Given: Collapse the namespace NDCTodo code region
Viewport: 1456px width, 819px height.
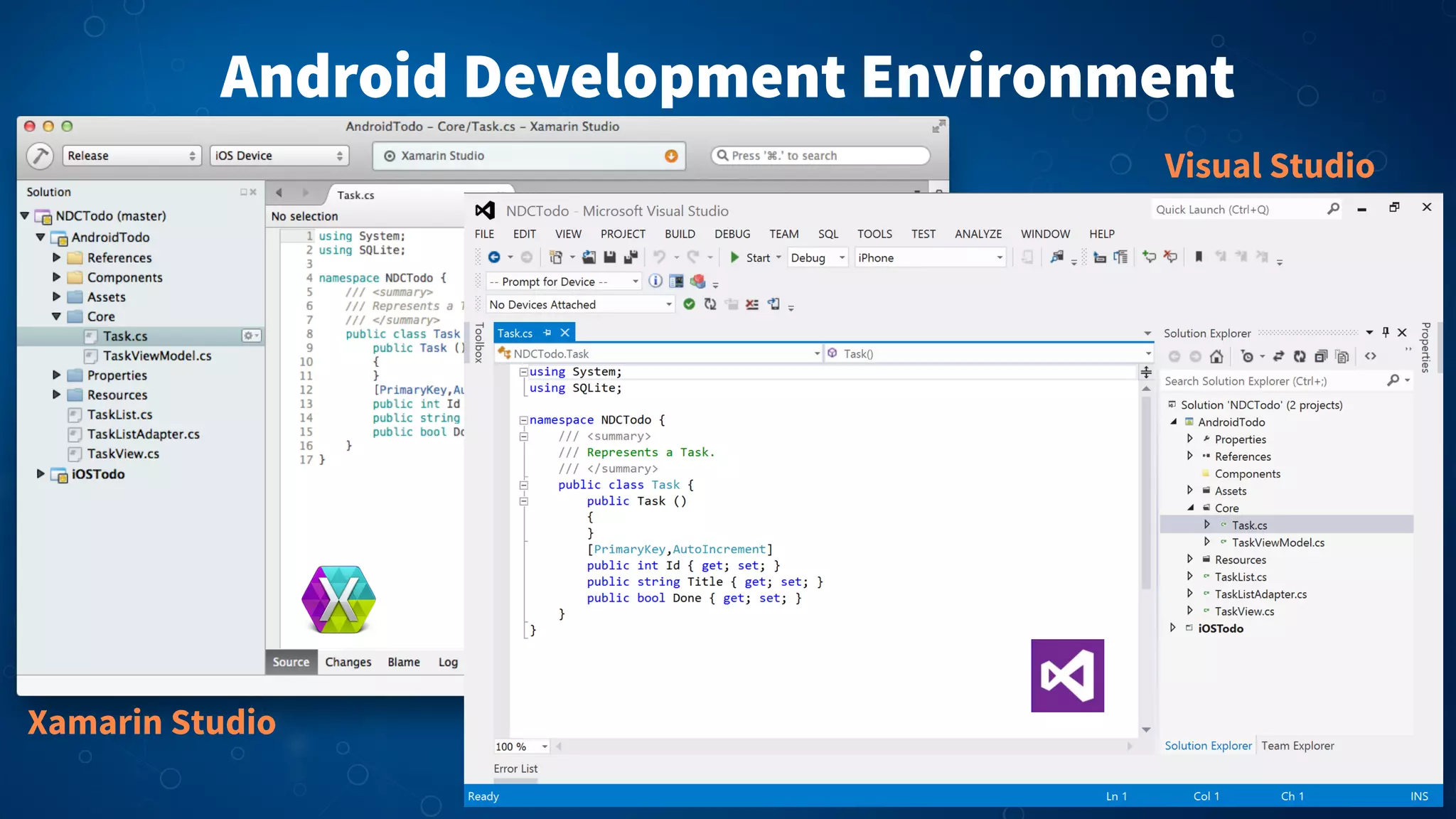Looking at the screenshot, I should (523, 420).
